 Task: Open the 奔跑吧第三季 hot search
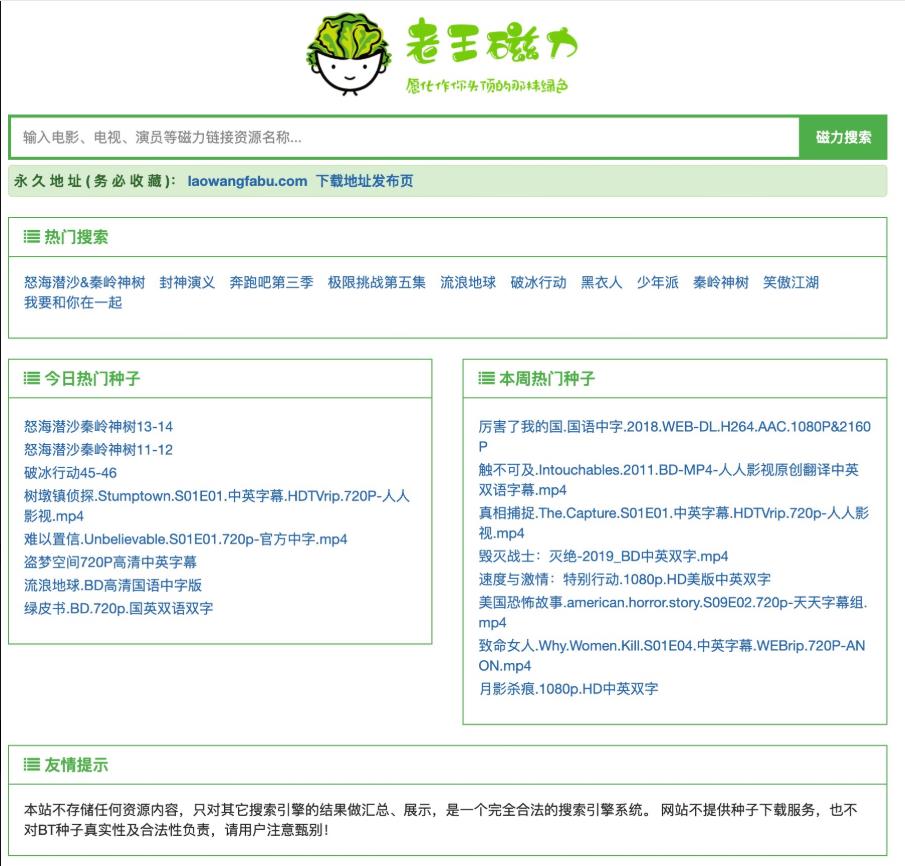tap(272, 282)
